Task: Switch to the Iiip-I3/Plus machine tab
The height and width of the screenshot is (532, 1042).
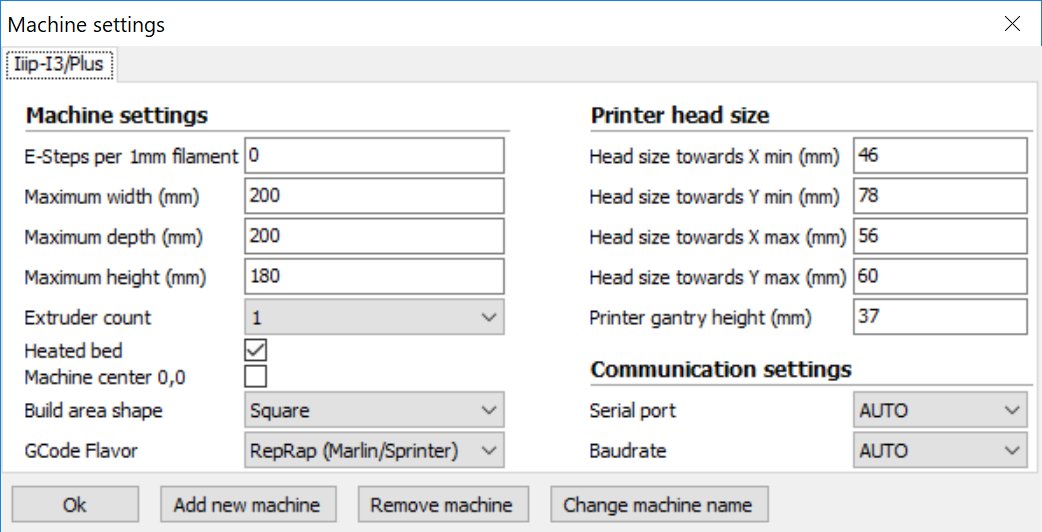Action: [x=60, y=65]
